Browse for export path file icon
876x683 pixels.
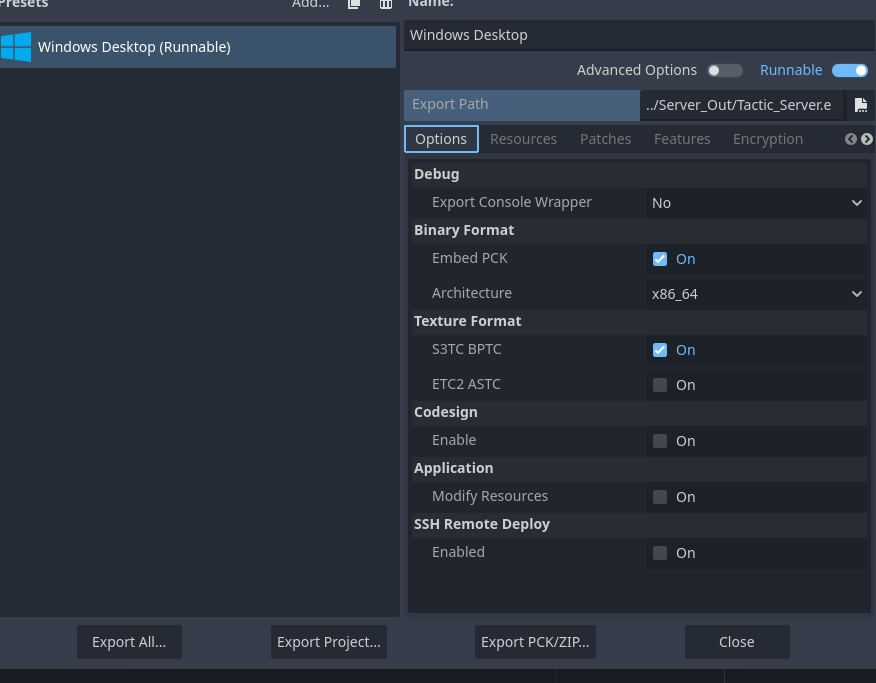[861, 105]
